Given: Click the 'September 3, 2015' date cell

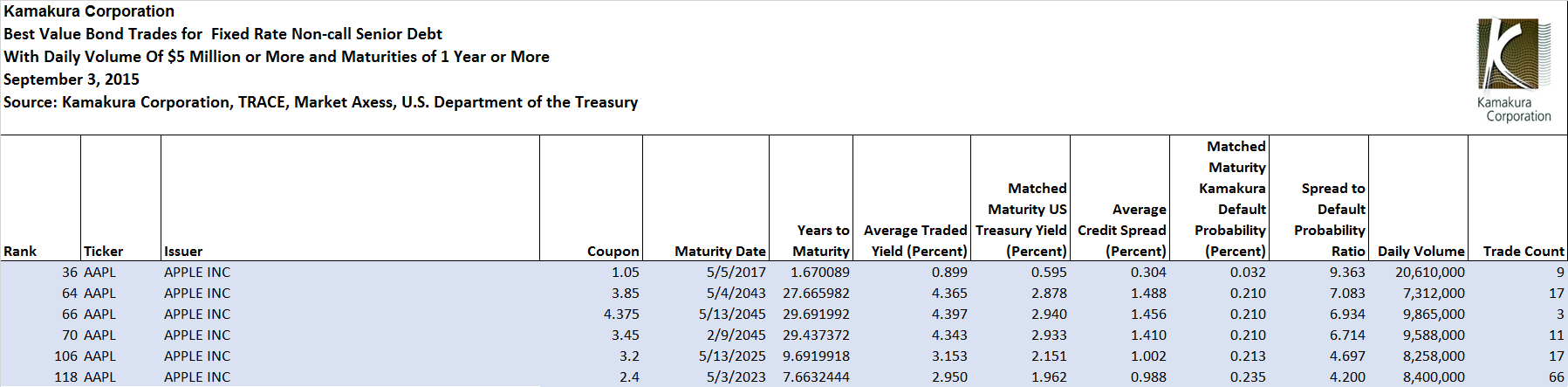Looking at the screenshot, I should click(72, 79).
